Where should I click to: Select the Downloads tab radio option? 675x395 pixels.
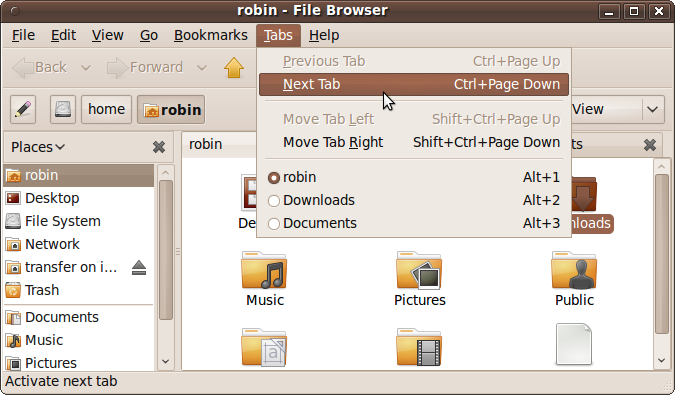(274, 201)
